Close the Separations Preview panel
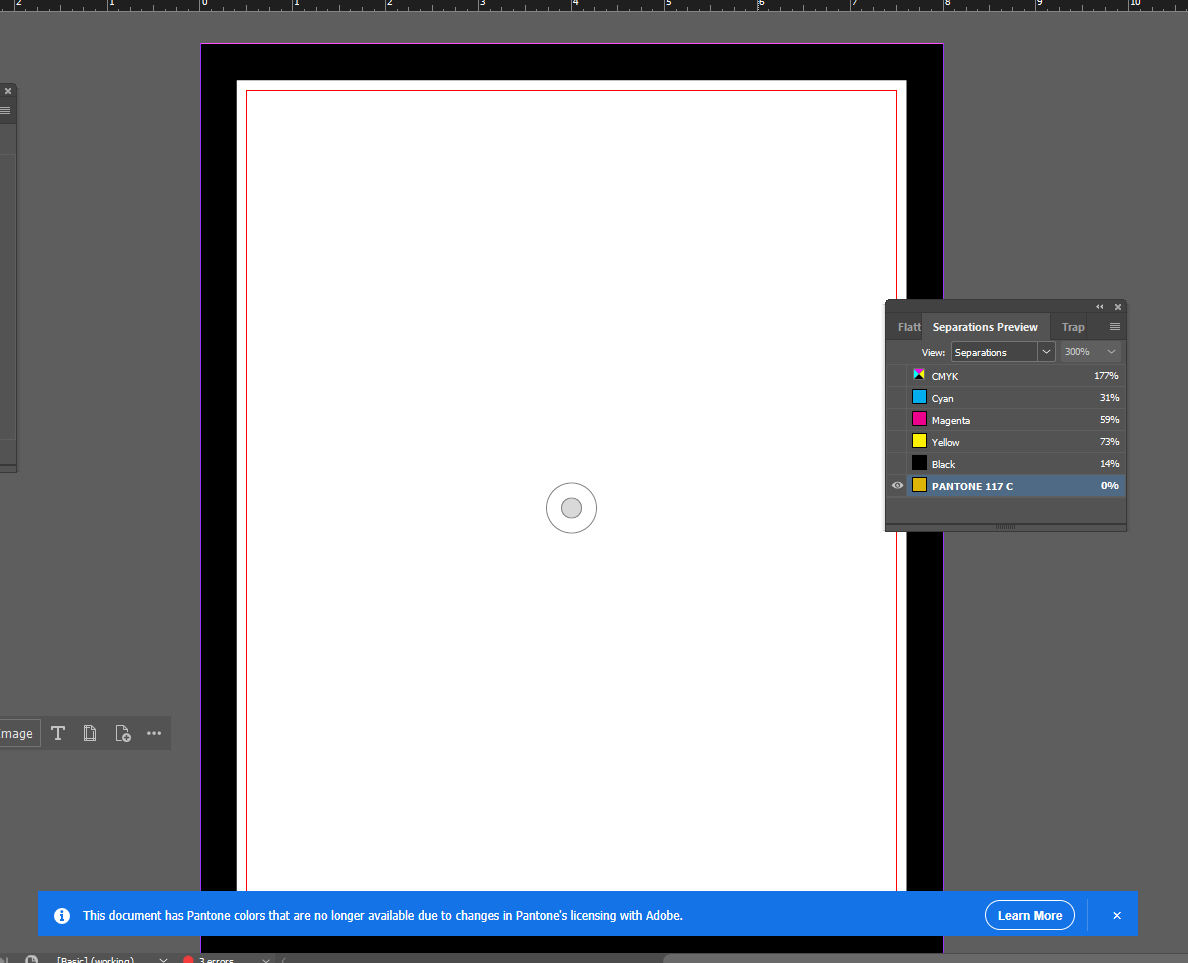 1118,307
